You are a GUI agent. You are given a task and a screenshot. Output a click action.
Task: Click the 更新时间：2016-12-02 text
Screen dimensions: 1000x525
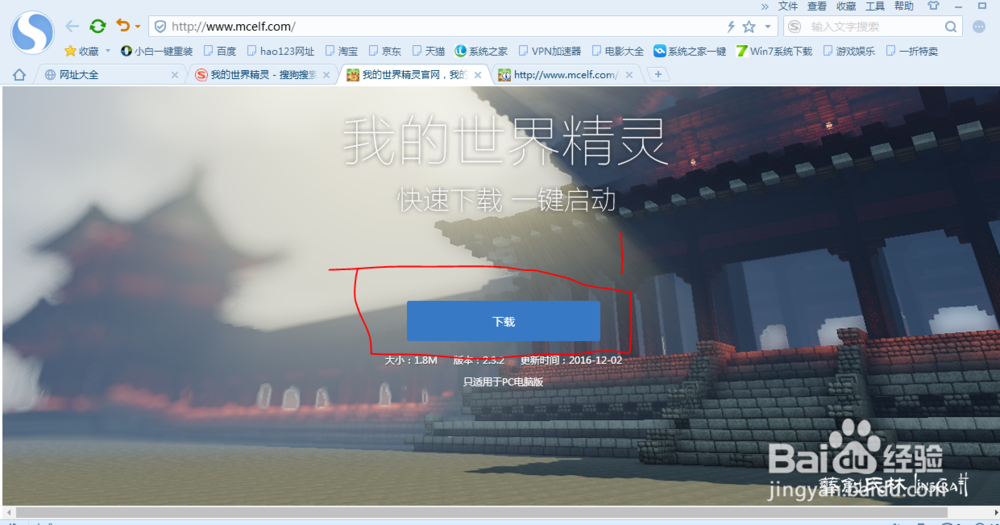(571, 360)
